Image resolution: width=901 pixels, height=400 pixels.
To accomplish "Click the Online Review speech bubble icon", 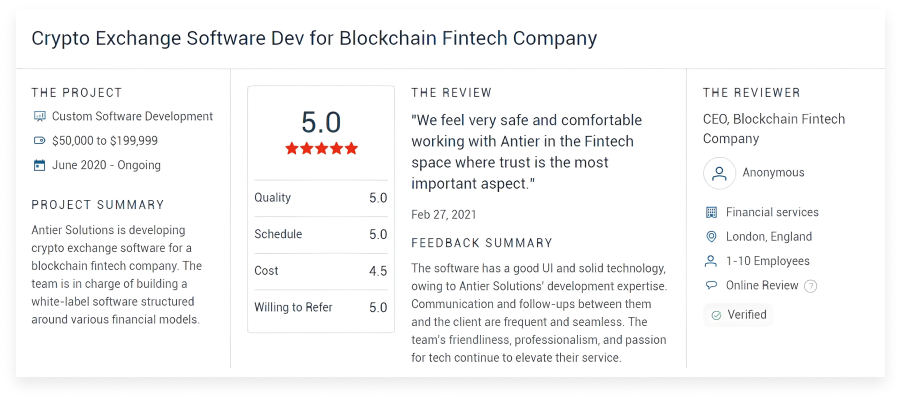I will pos(711,286).
